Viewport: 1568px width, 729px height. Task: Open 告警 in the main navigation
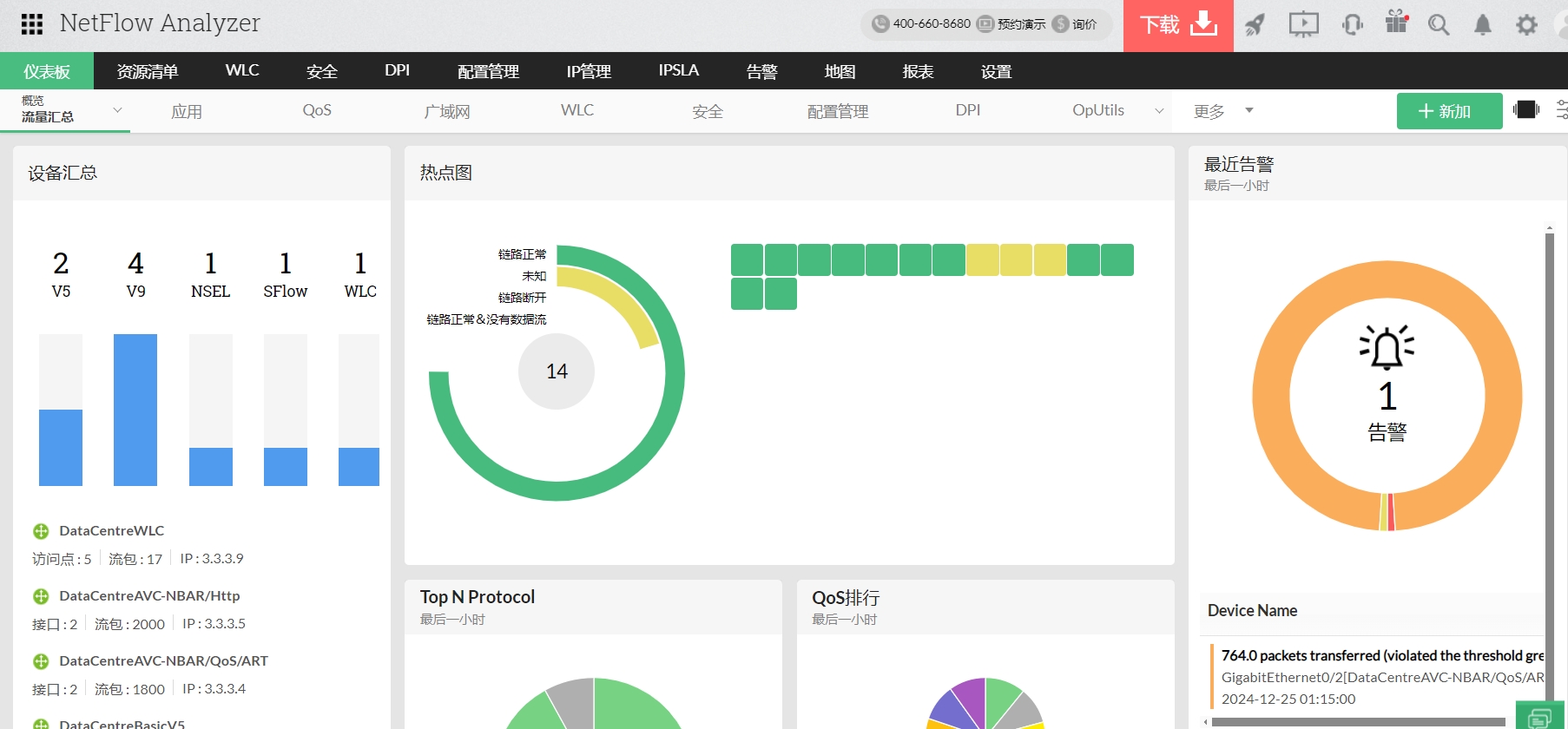(x=761, y=71)
